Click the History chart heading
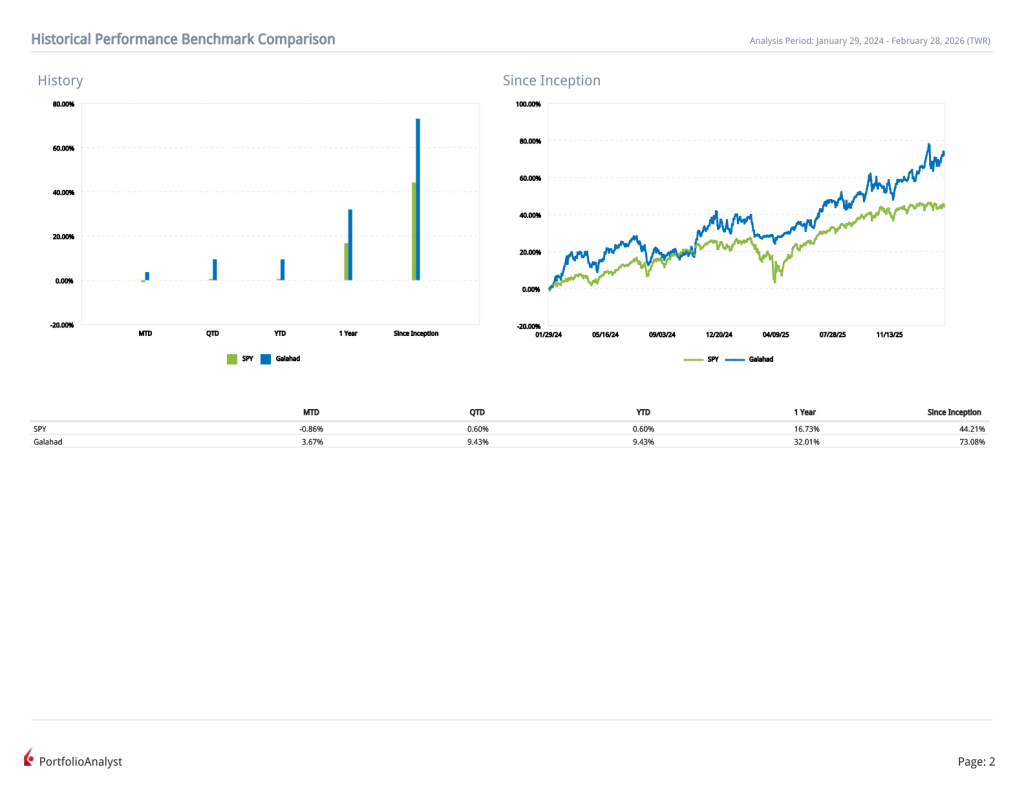This screenshot has width=1024, height=791. coord(60,80)
